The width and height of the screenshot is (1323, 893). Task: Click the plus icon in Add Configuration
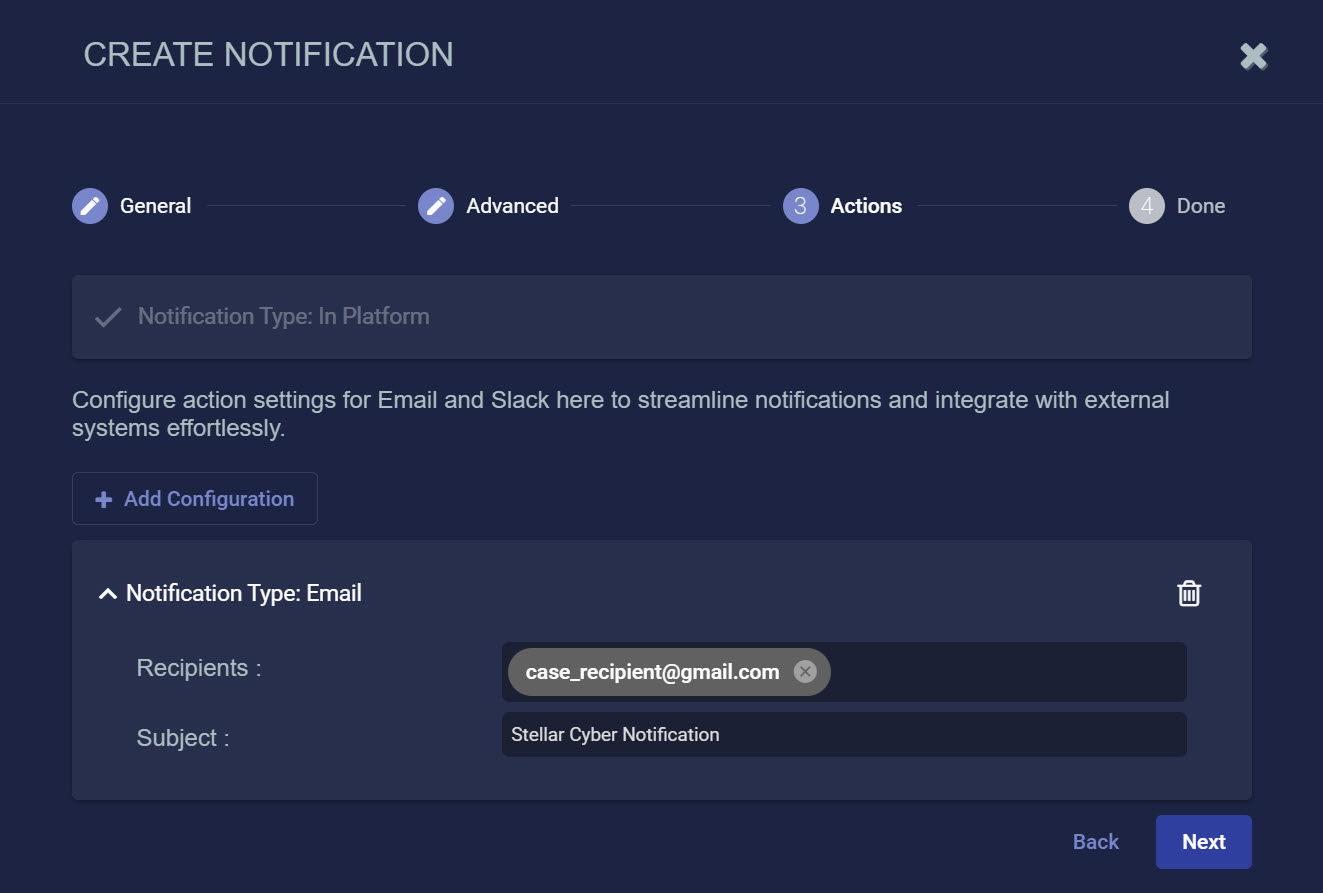[x=103, y=500]
